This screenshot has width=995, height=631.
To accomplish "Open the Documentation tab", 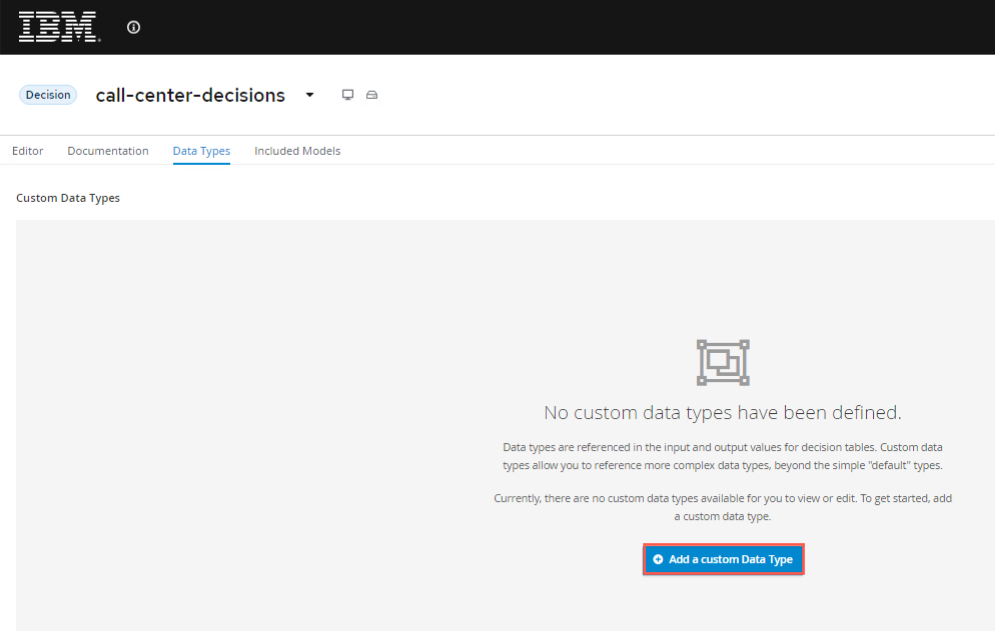I will (x=108, y=151).
